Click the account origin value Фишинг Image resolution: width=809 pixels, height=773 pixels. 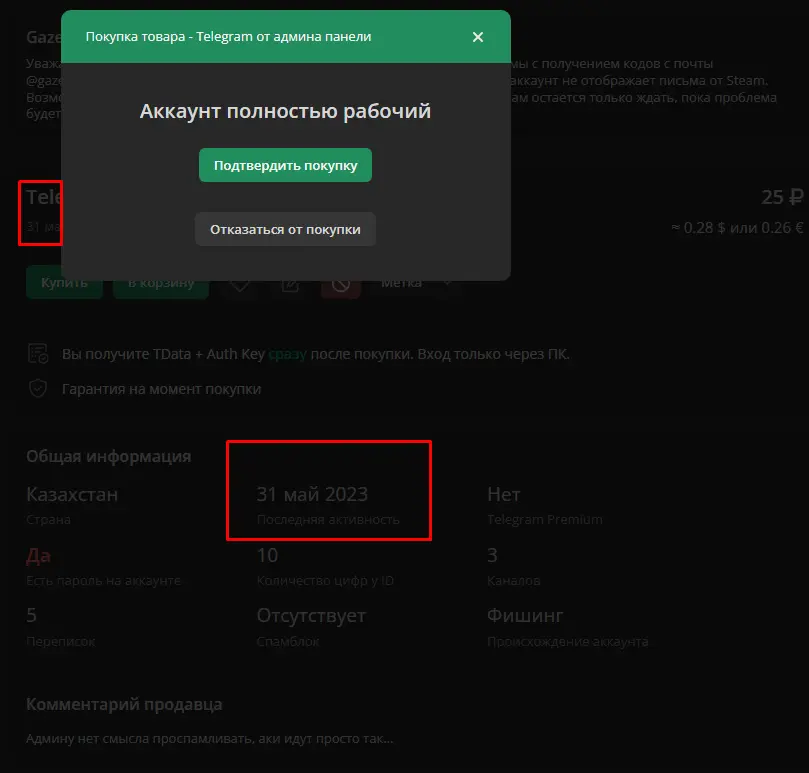pyautogui.click(x=525, y=615)
